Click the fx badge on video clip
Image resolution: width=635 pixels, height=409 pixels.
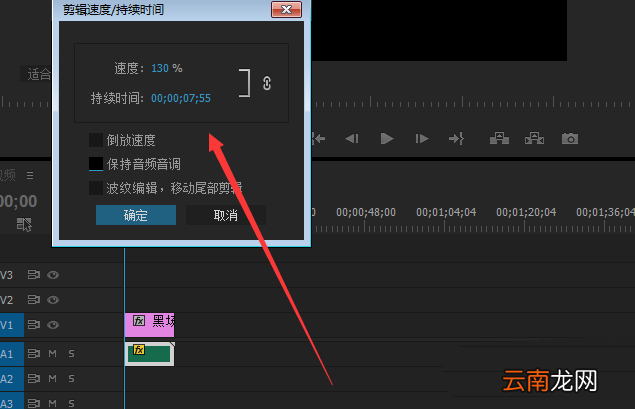pyautogui.click(x=139, y=321)
